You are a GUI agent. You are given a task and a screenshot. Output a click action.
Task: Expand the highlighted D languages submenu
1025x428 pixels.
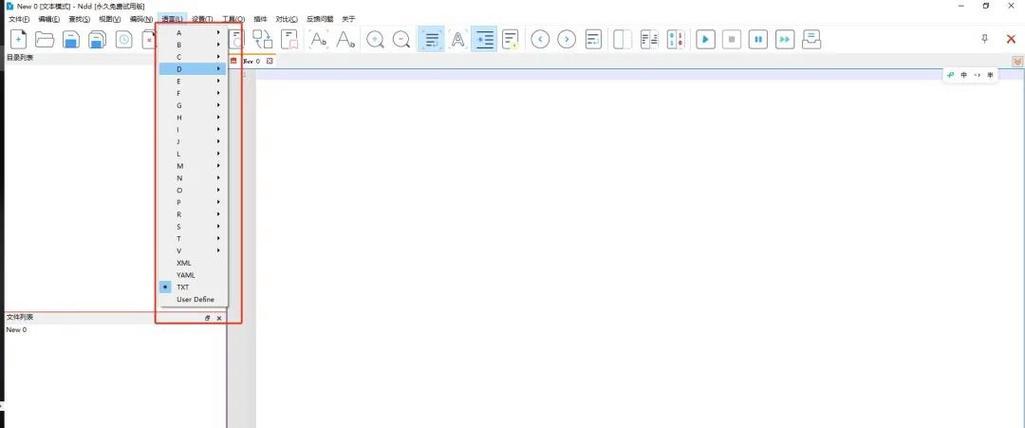click(193, 69)
